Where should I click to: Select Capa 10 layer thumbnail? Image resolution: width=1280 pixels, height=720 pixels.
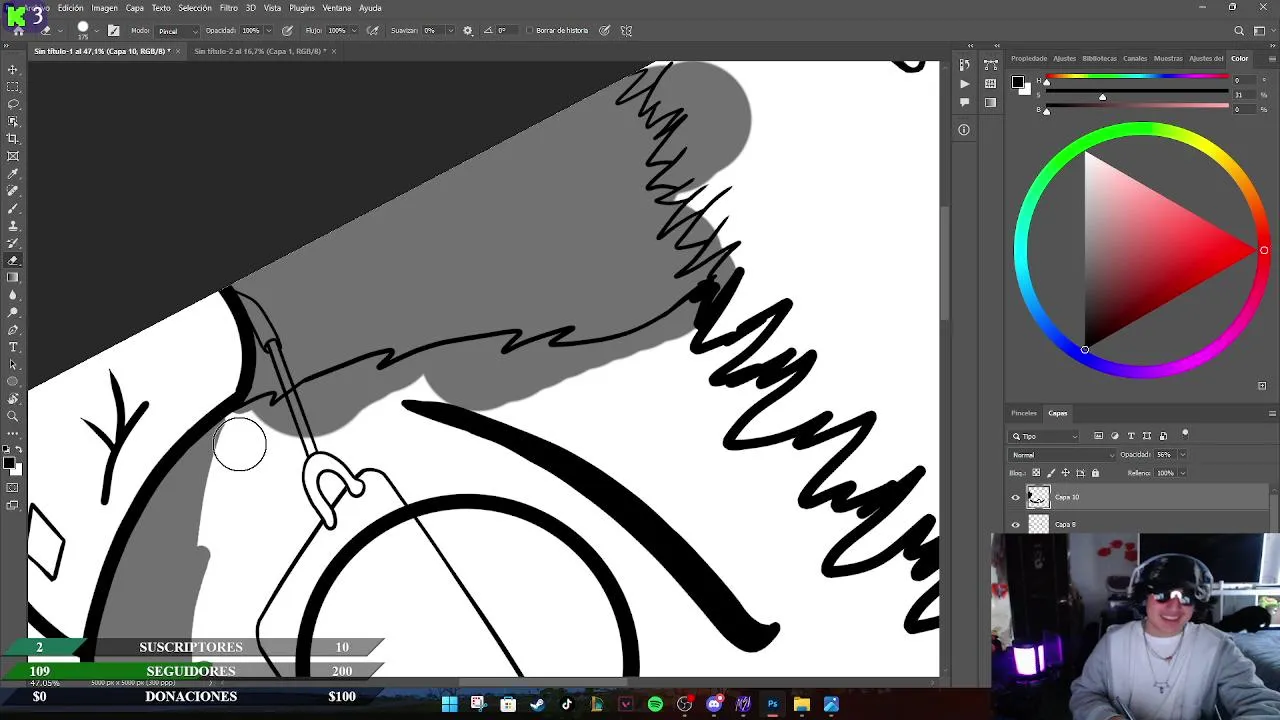tap(1039, 497)
